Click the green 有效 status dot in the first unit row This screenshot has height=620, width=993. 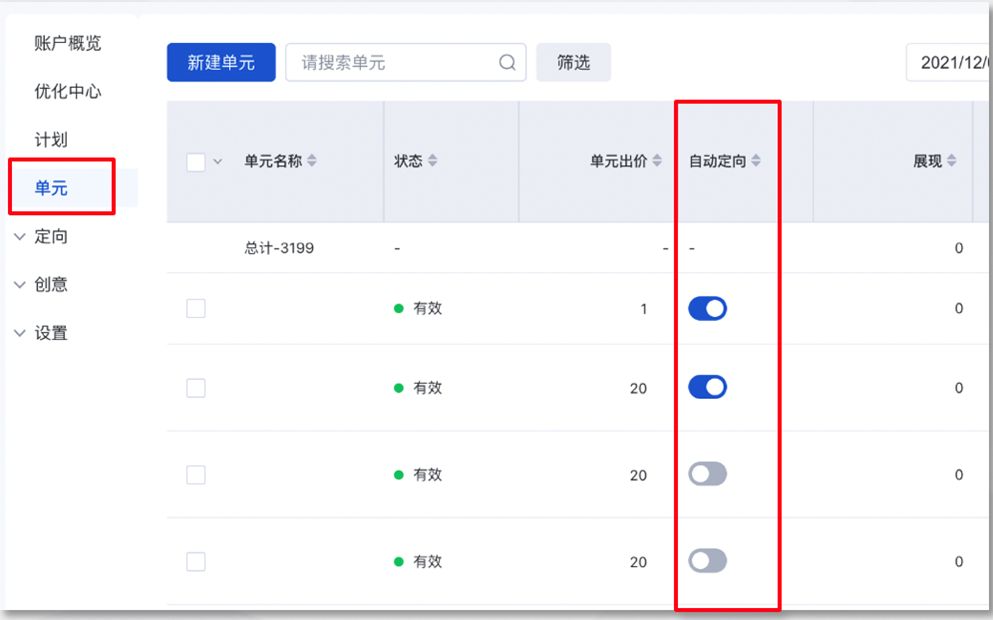tap(399, 308)
